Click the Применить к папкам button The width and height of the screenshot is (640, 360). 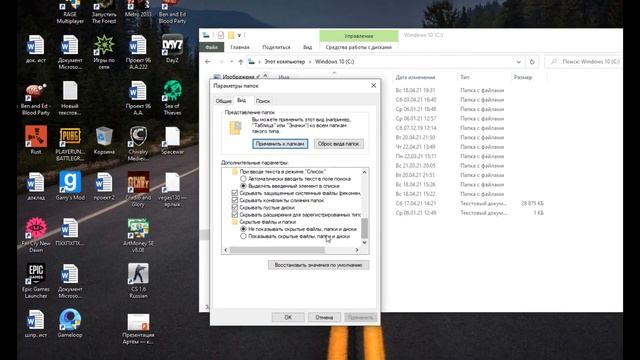point(280,144)
